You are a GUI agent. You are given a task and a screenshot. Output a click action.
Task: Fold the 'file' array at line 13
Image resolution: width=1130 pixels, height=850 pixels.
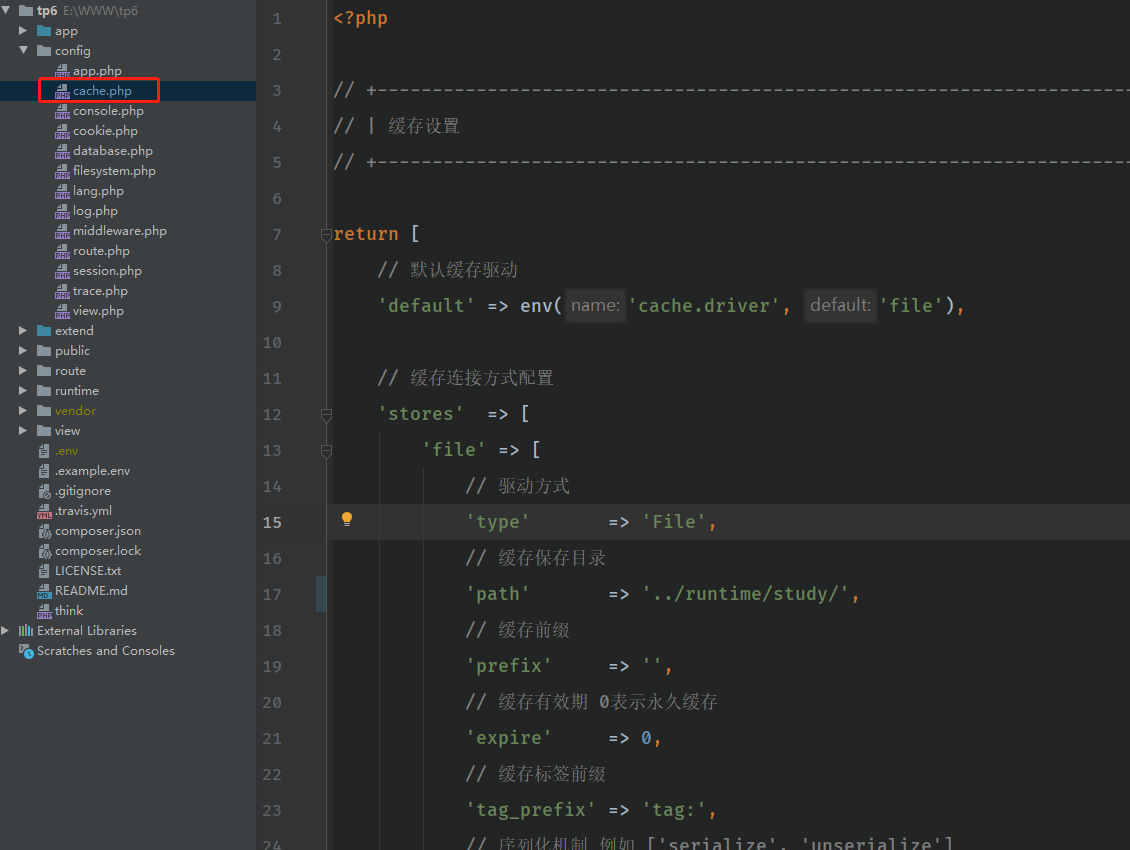[326, 451]
